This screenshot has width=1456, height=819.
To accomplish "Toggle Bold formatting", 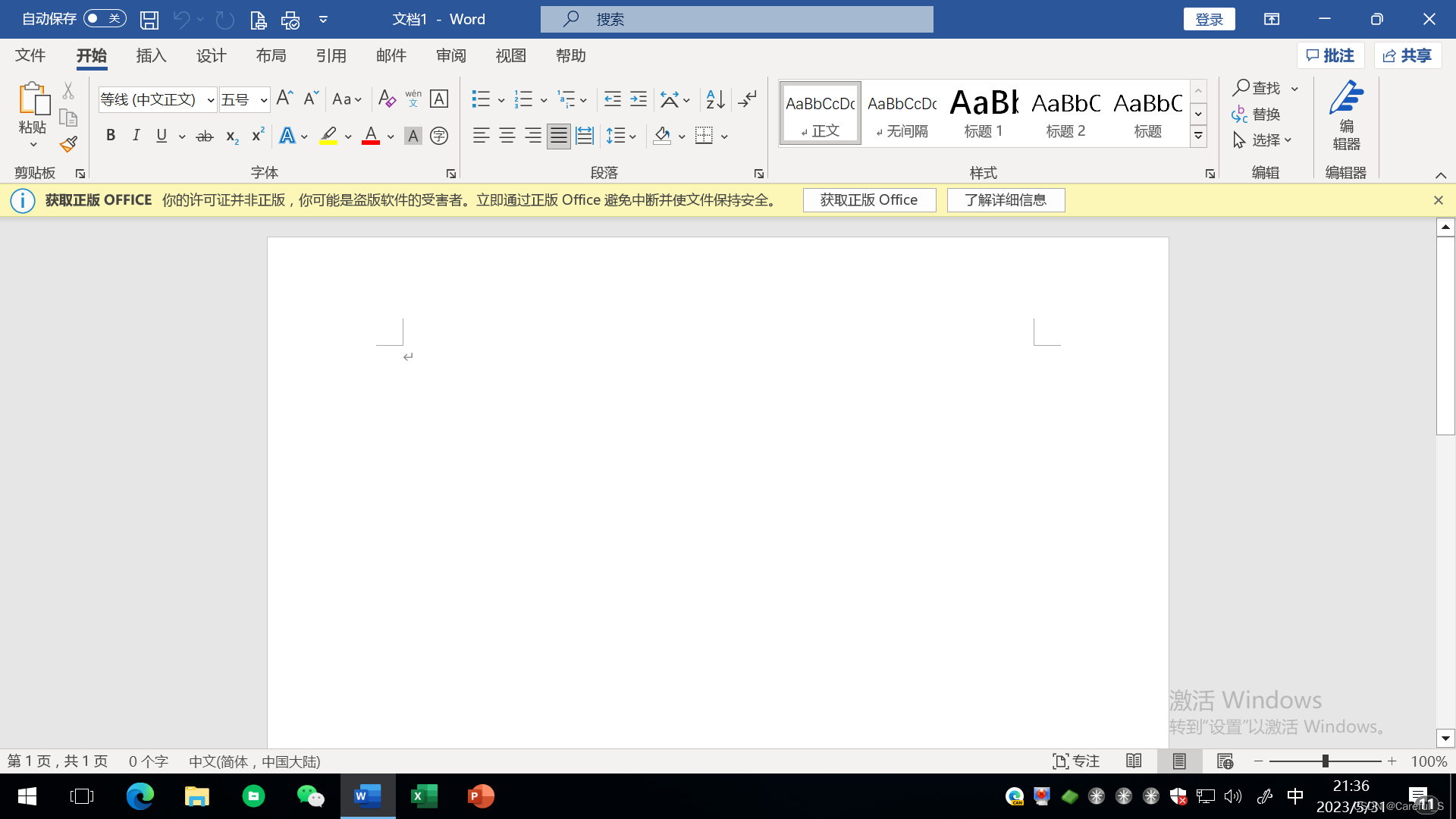I will (x=111, y=136).
